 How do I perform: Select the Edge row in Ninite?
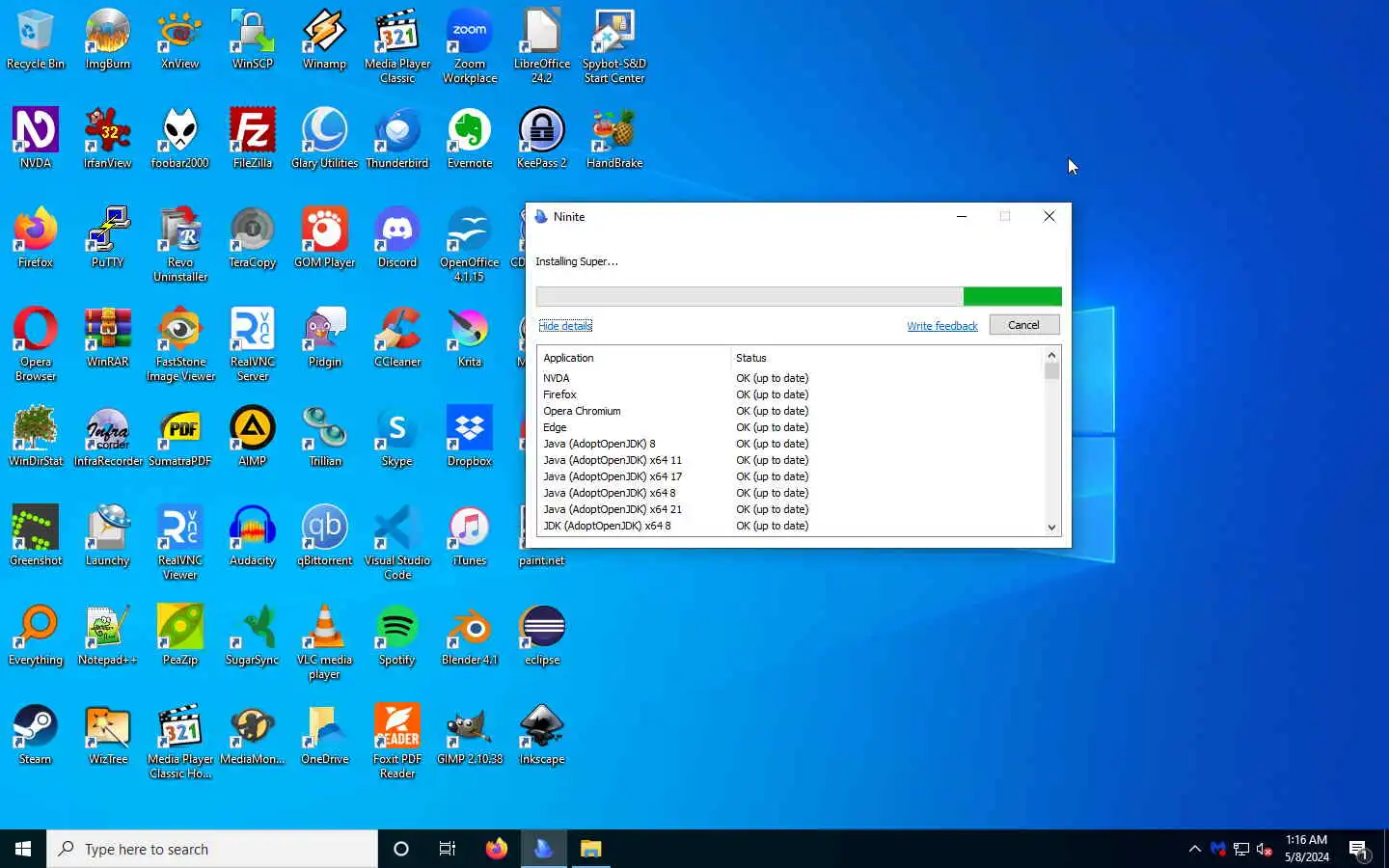pyautogui.click(x=791, y=427)
